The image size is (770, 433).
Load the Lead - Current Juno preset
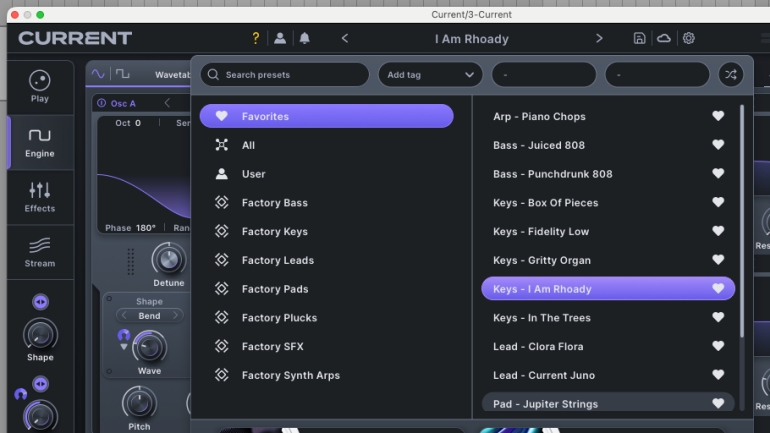pos(608,375)
